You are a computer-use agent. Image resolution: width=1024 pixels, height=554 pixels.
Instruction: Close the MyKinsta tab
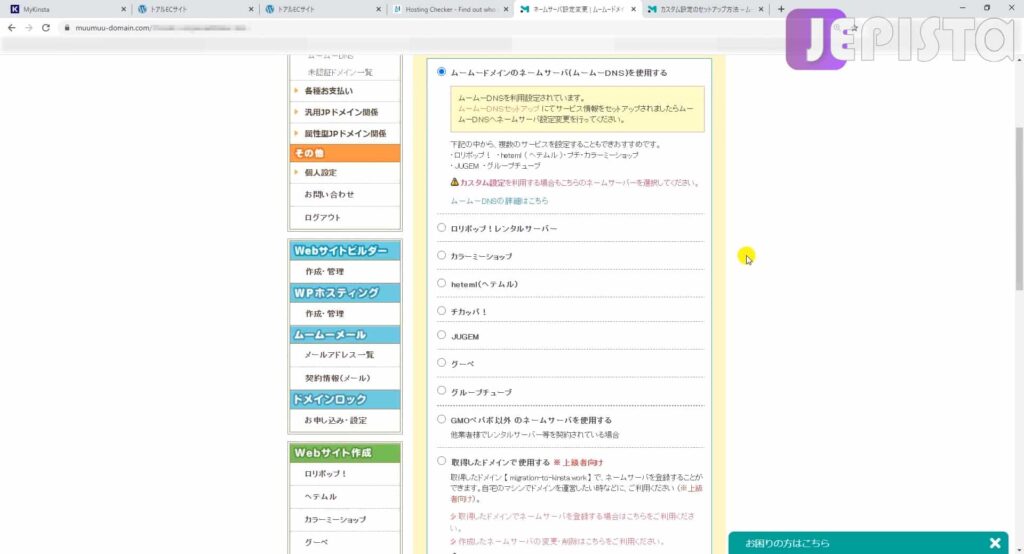point(123,10)
